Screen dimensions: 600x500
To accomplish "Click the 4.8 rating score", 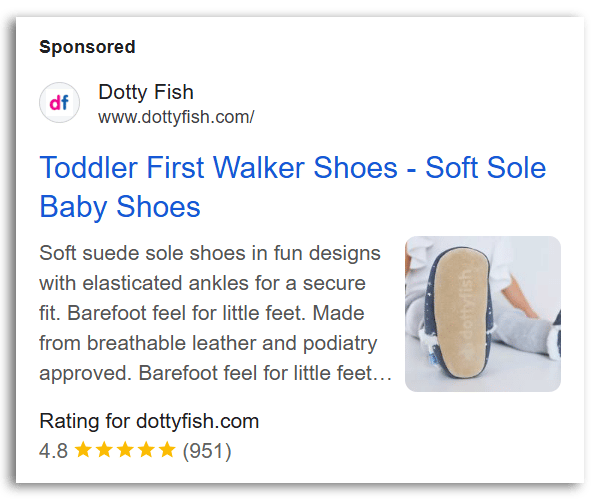I will 53,451.
